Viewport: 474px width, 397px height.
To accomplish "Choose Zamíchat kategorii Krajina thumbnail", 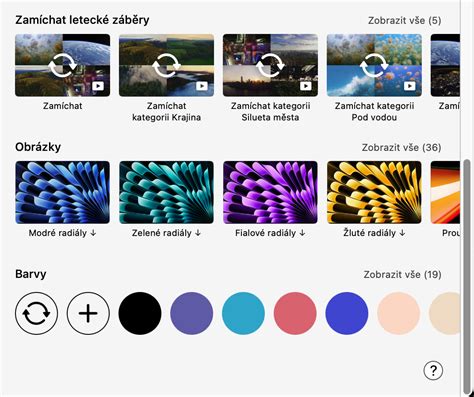I will coord(166,65).
